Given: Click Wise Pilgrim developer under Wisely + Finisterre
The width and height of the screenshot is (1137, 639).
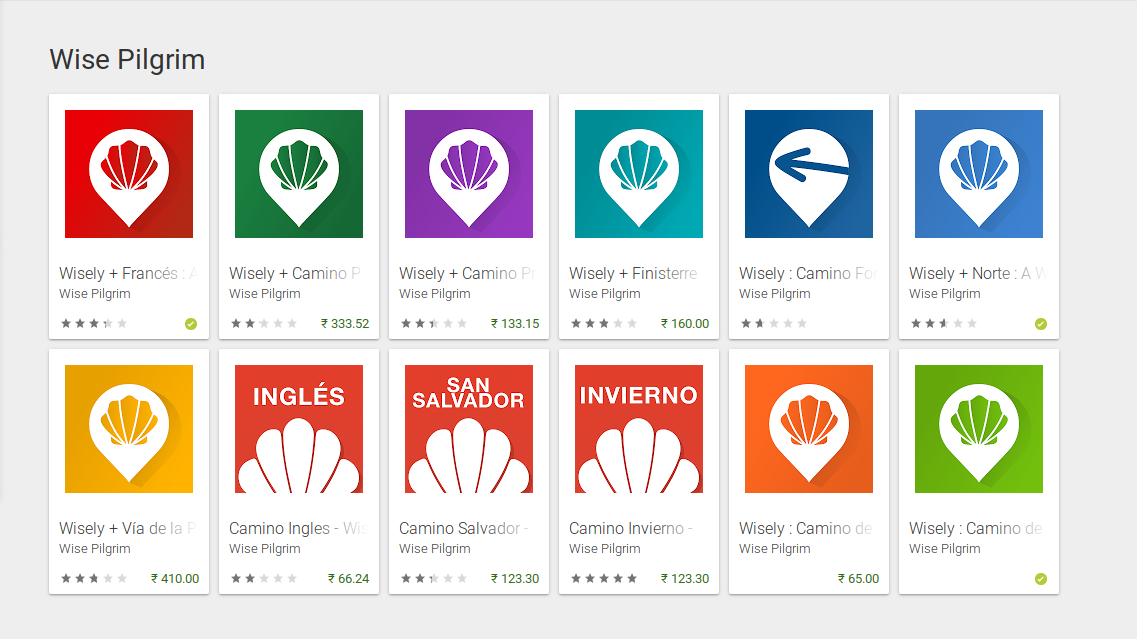Looking at the screenshot, I should 605,294.
